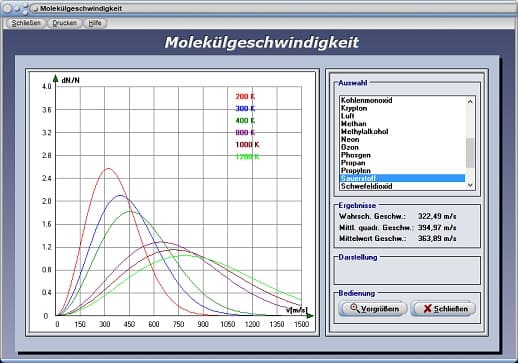Select Methylalkohol in the Auswahl list
This screenshot has height=363, width=518.
[x=402, y=132]
